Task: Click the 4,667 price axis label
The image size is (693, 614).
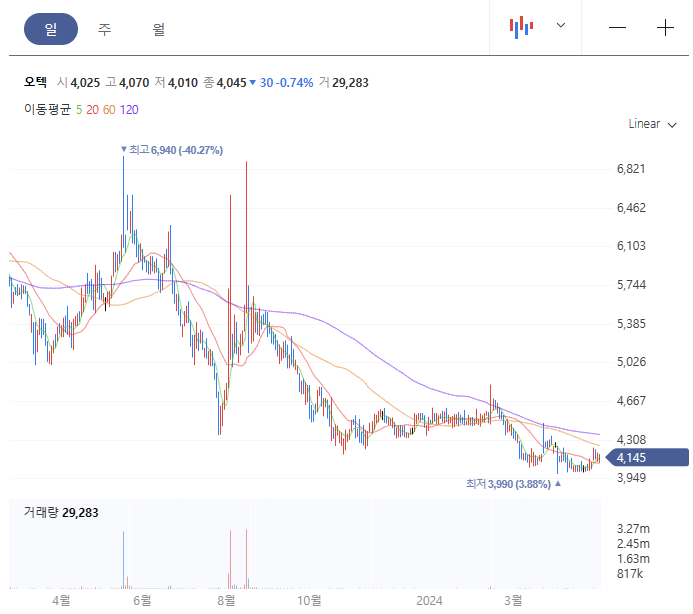Action: 631,401
